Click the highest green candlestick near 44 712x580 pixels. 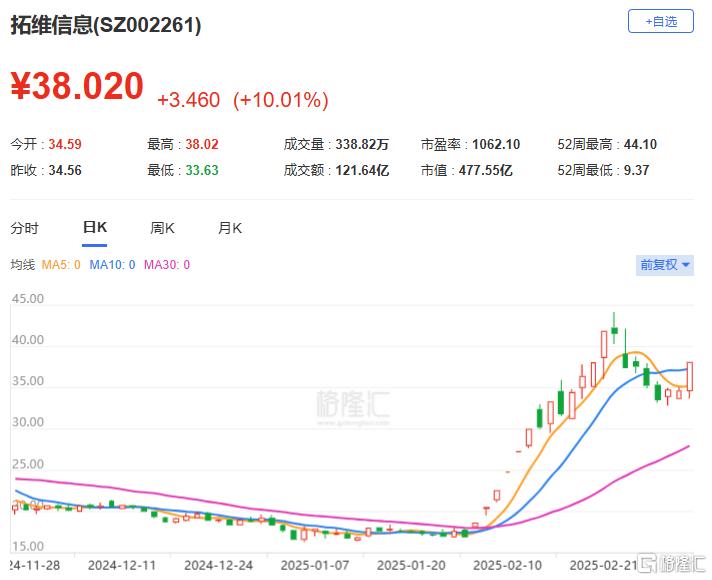pyautogui.click(x=614, y=330)
